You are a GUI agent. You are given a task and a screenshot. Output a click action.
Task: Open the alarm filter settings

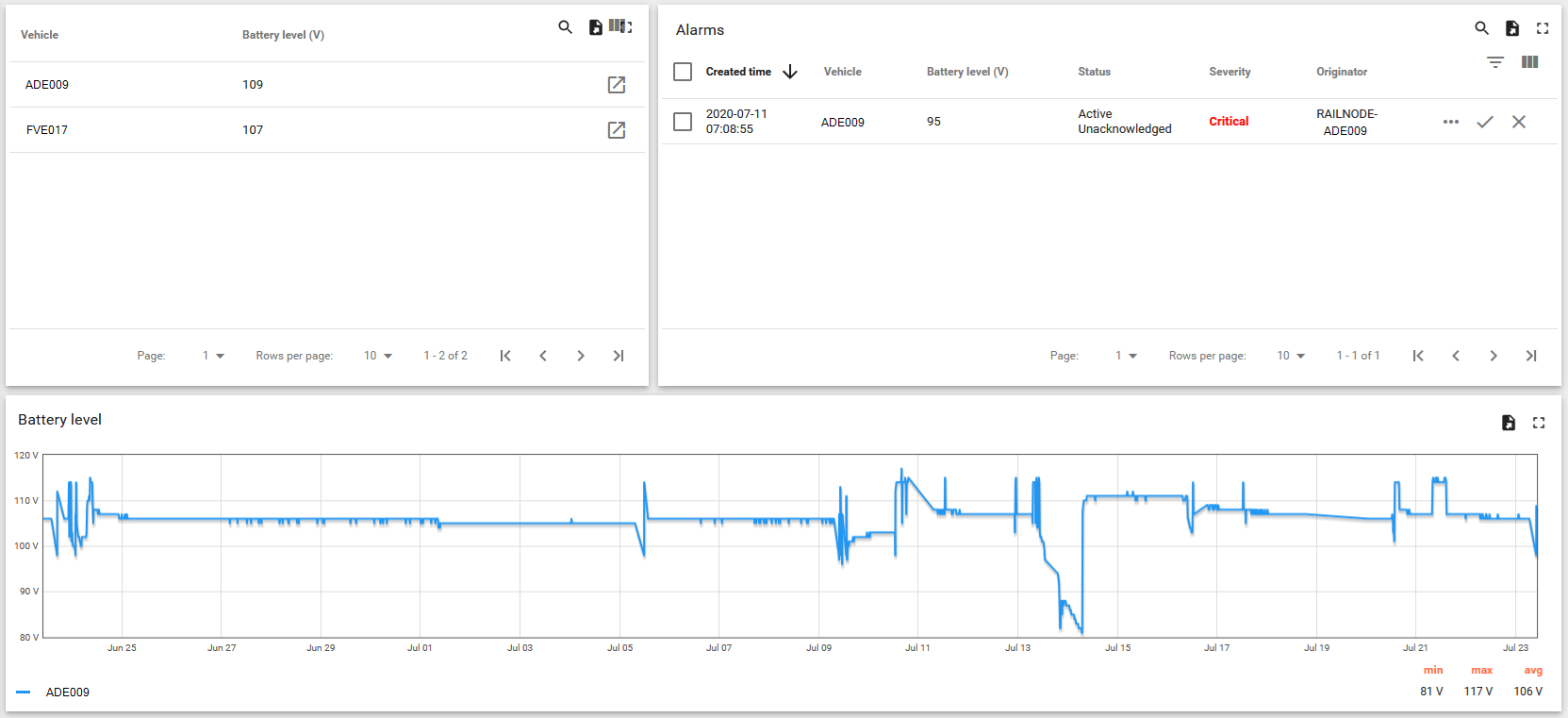1495,62
